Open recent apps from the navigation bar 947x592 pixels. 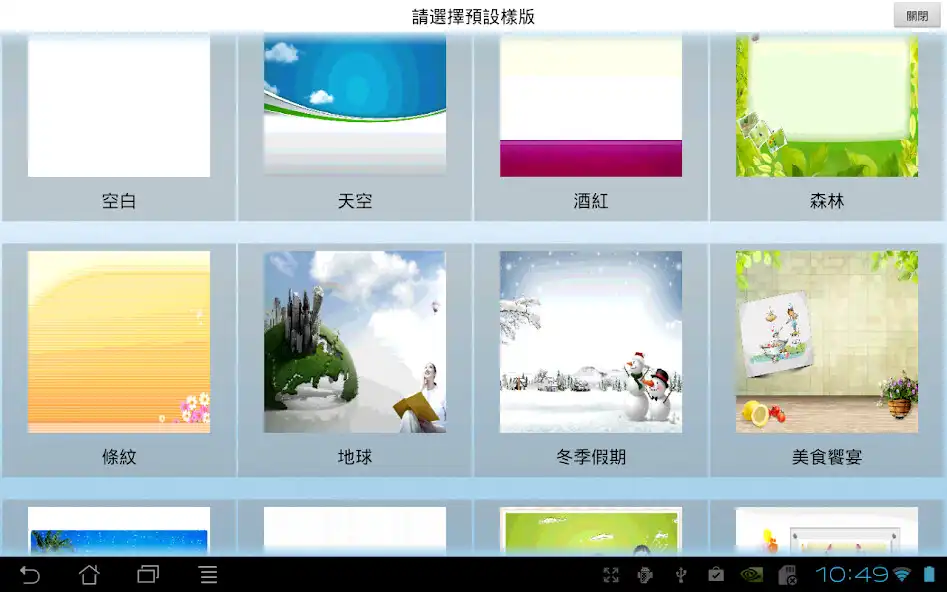pyautogui.click(x=148, y=575)
